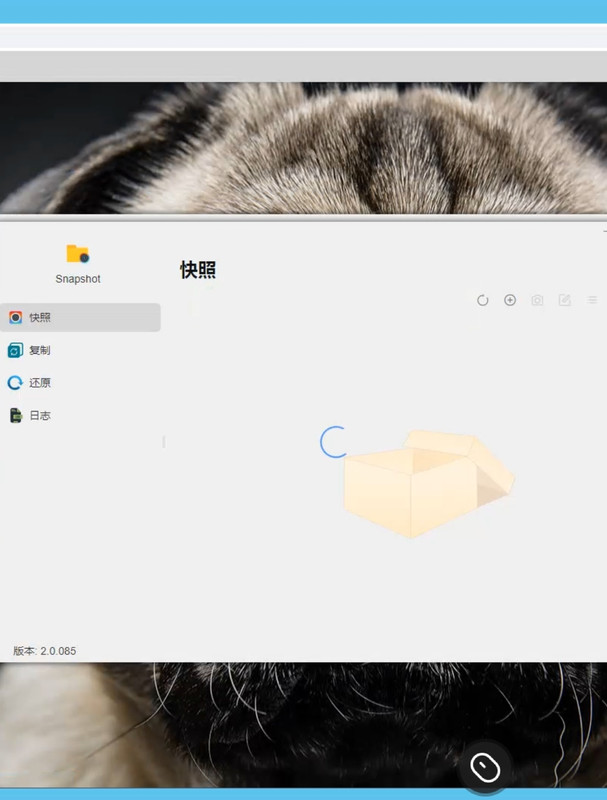Open the 日志 log section

point(80,415)
